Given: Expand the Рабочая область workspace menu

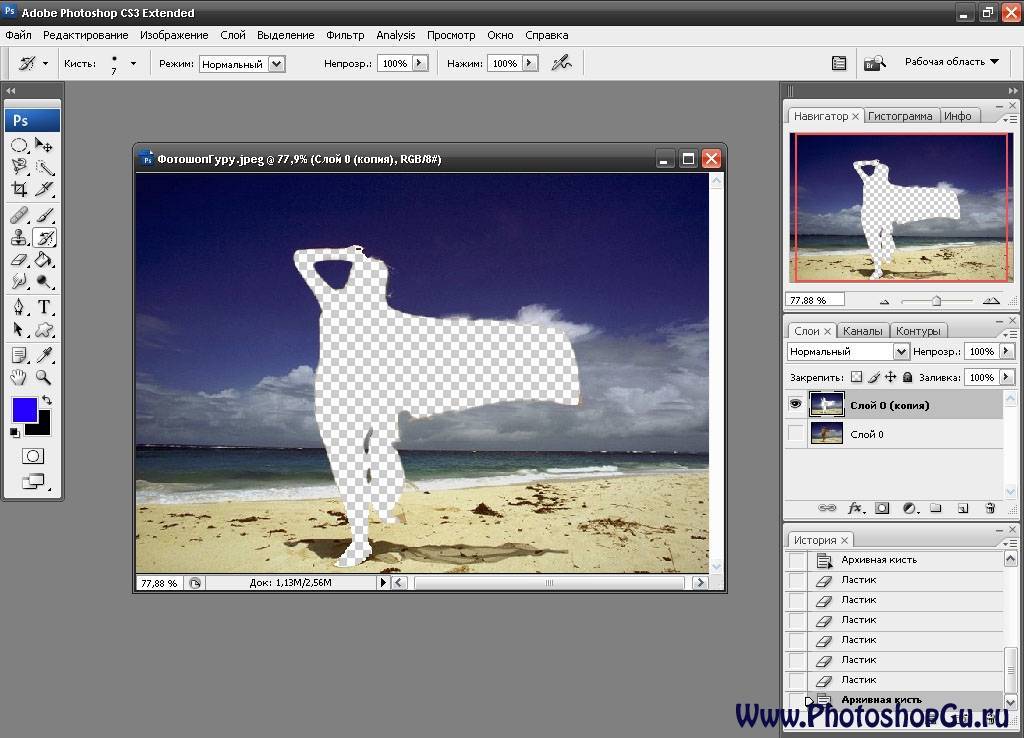Looking at the screenshot, I should [x=951, y=62].
